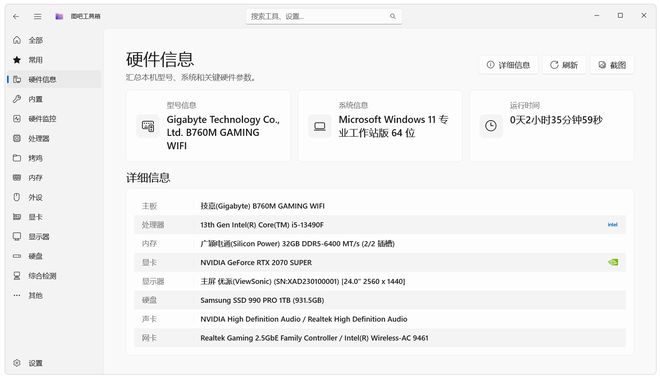Click Silicon Power 32GB DDR5-6400 memory row

380,243
